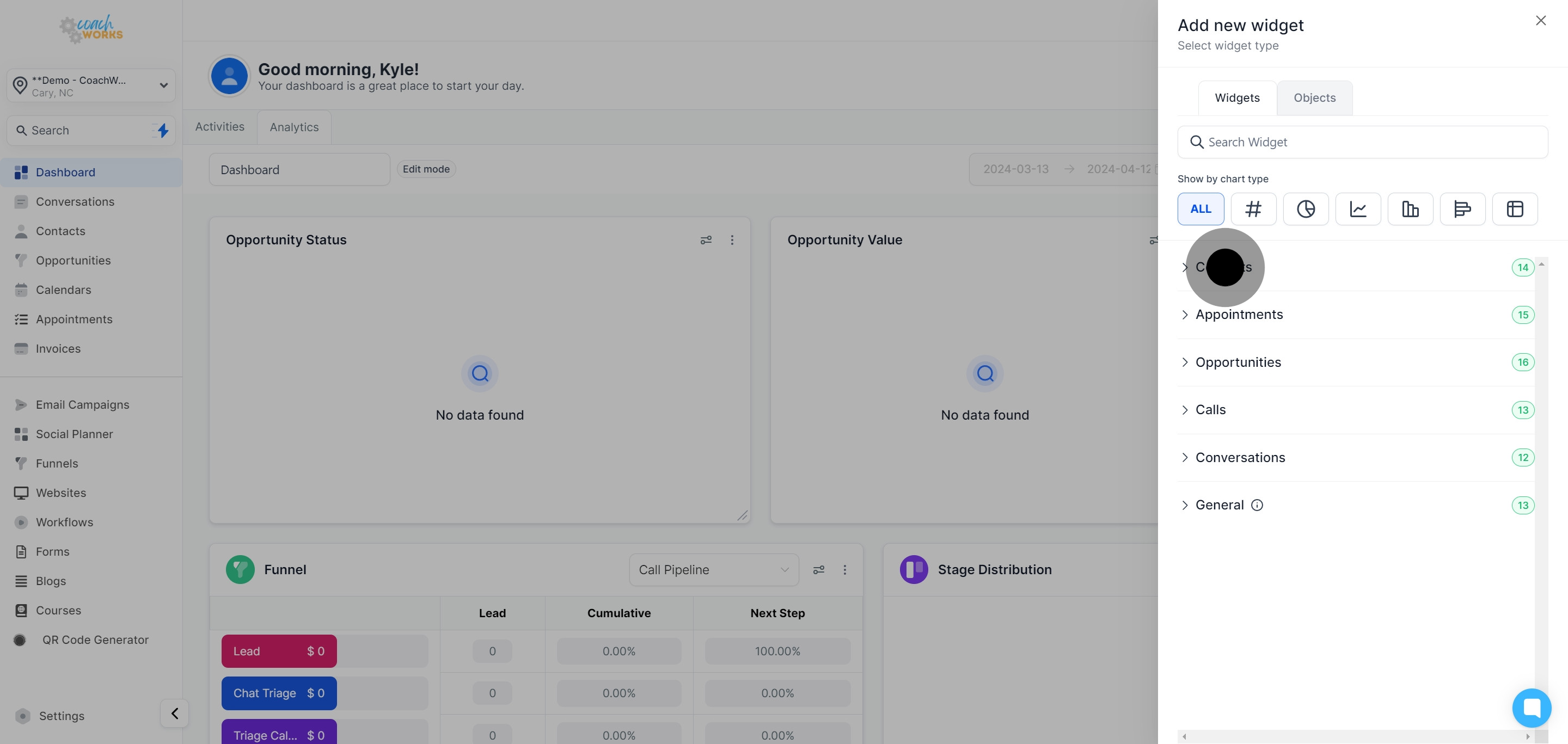Image resolution: width=1568 pixels, height=744 pixels.
Task: Select the table chart type filter
Action: [x=1515, y=208]
